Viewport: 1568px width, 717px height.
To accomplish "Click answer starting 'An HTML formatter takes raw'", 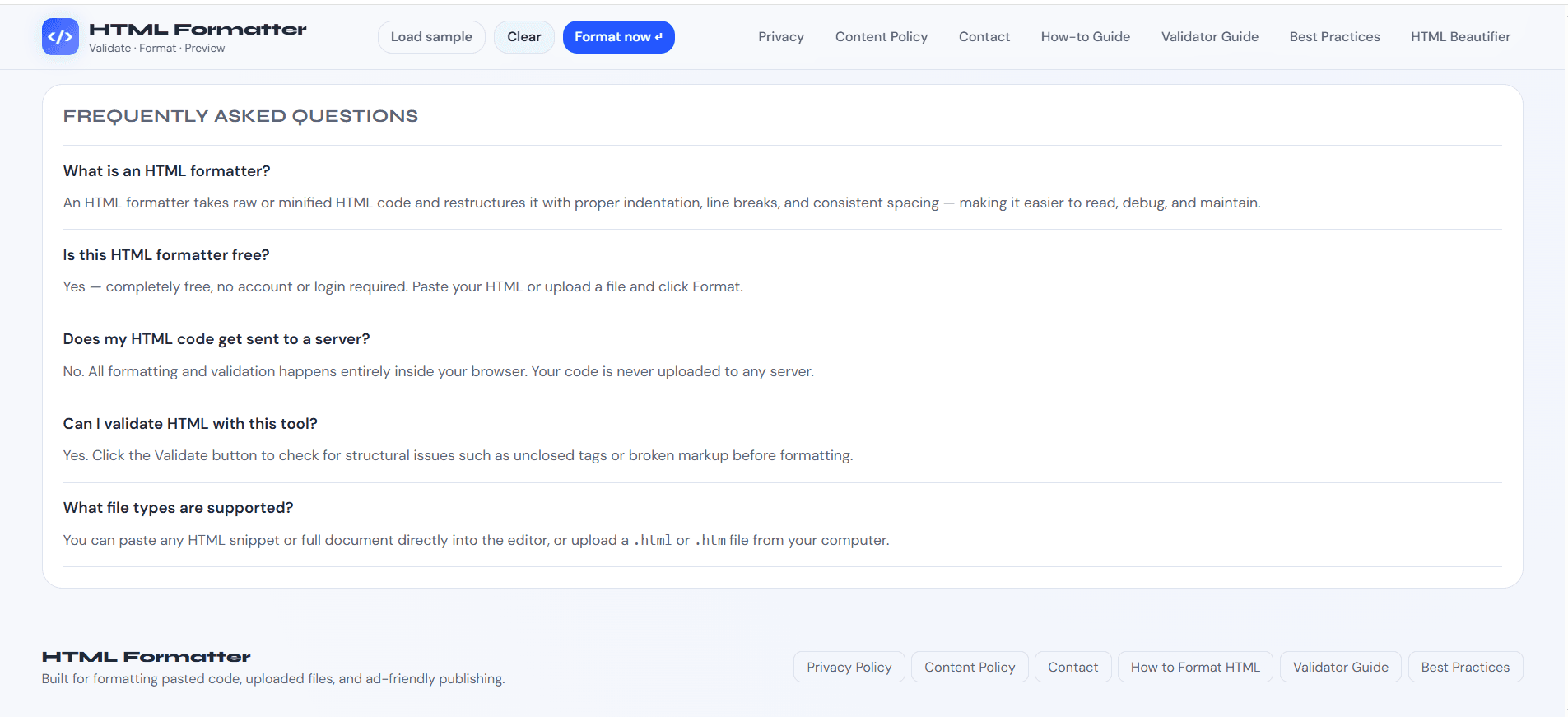I will (662, 203).
